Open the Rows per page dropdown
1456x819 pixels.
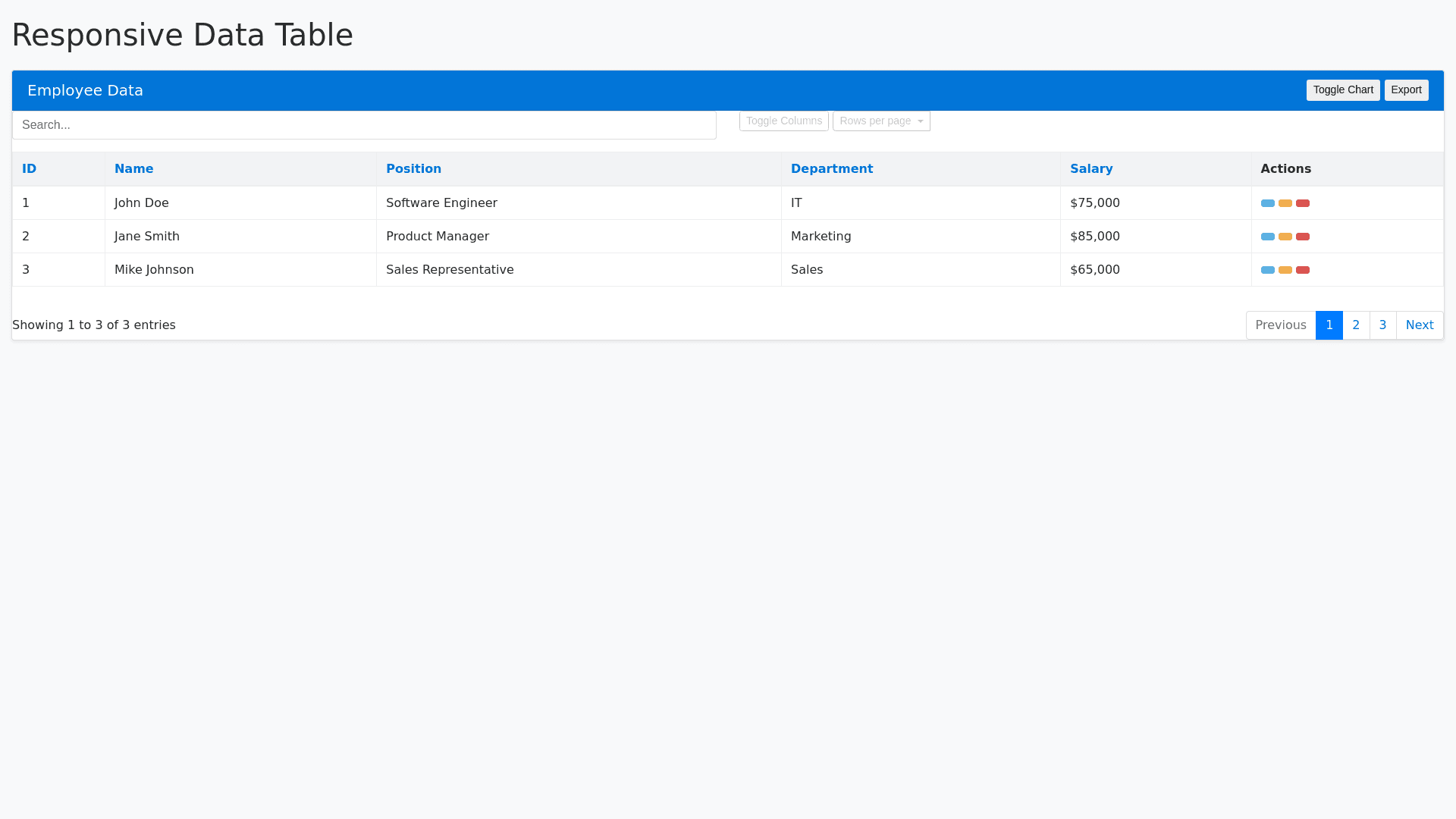pyautogui.click(x=880, y=121)
